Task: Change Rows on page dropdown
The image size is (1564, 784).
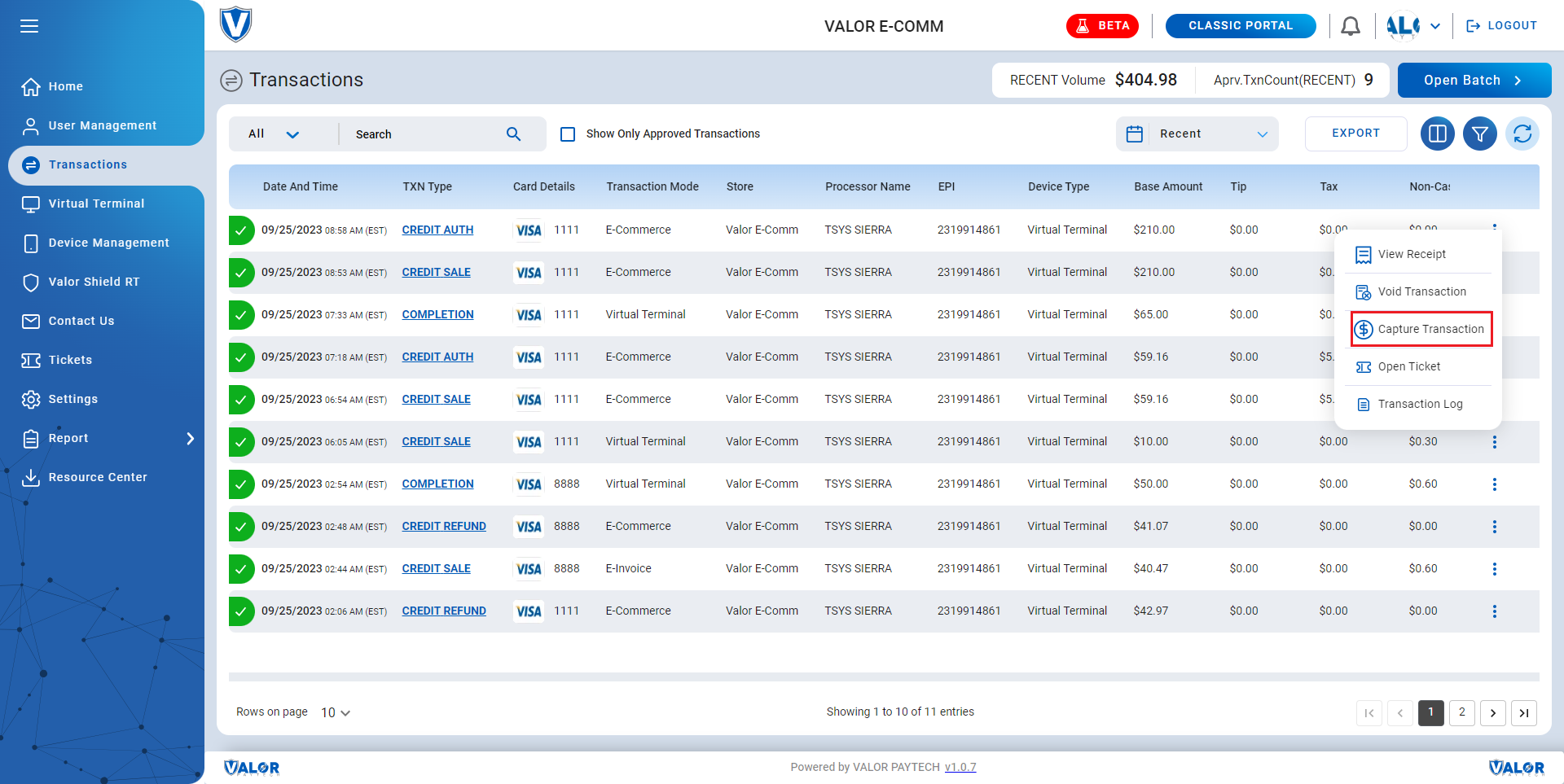Action: click(335, 712)
